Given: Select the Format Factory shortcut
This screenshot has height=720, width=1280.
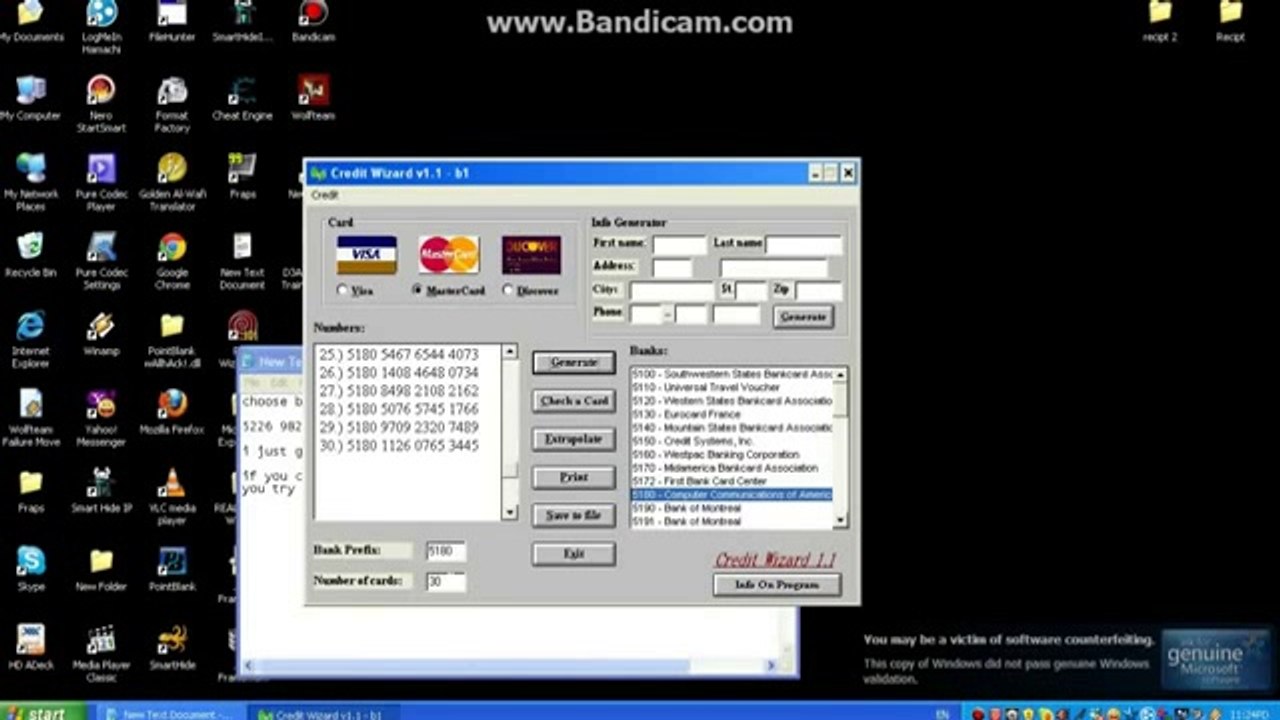Looking at the screenshot, I should tap(172, 104).
